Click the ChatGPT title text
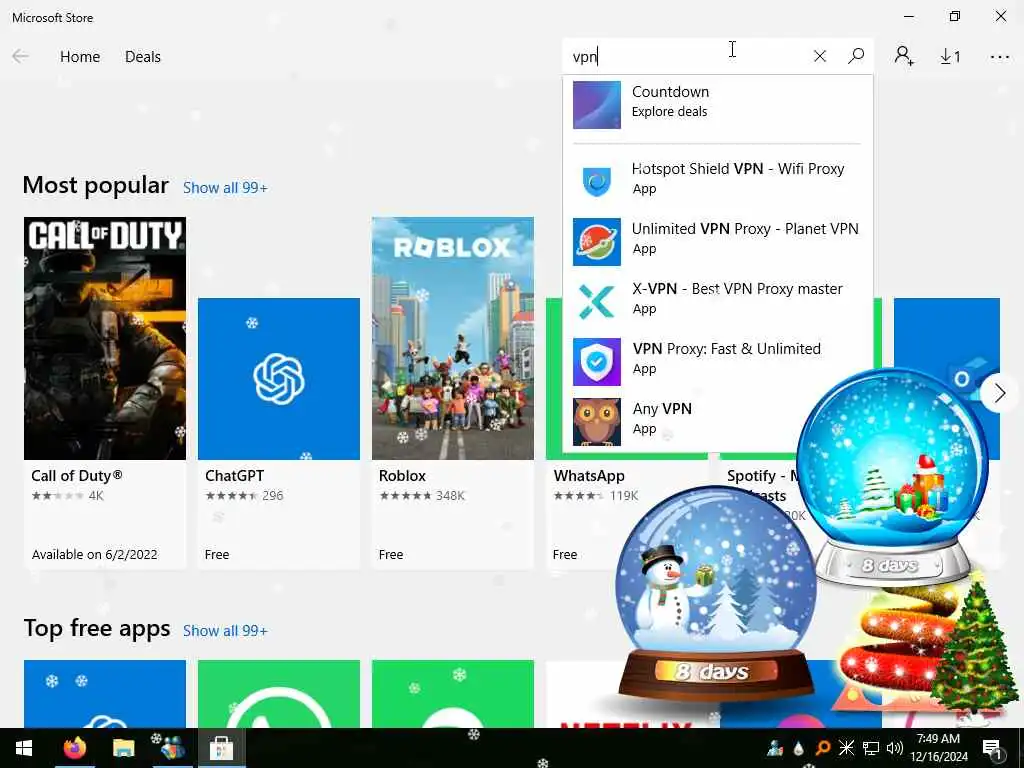The height and width of the screenshot is (768, 1024). (x=234, y=475)
